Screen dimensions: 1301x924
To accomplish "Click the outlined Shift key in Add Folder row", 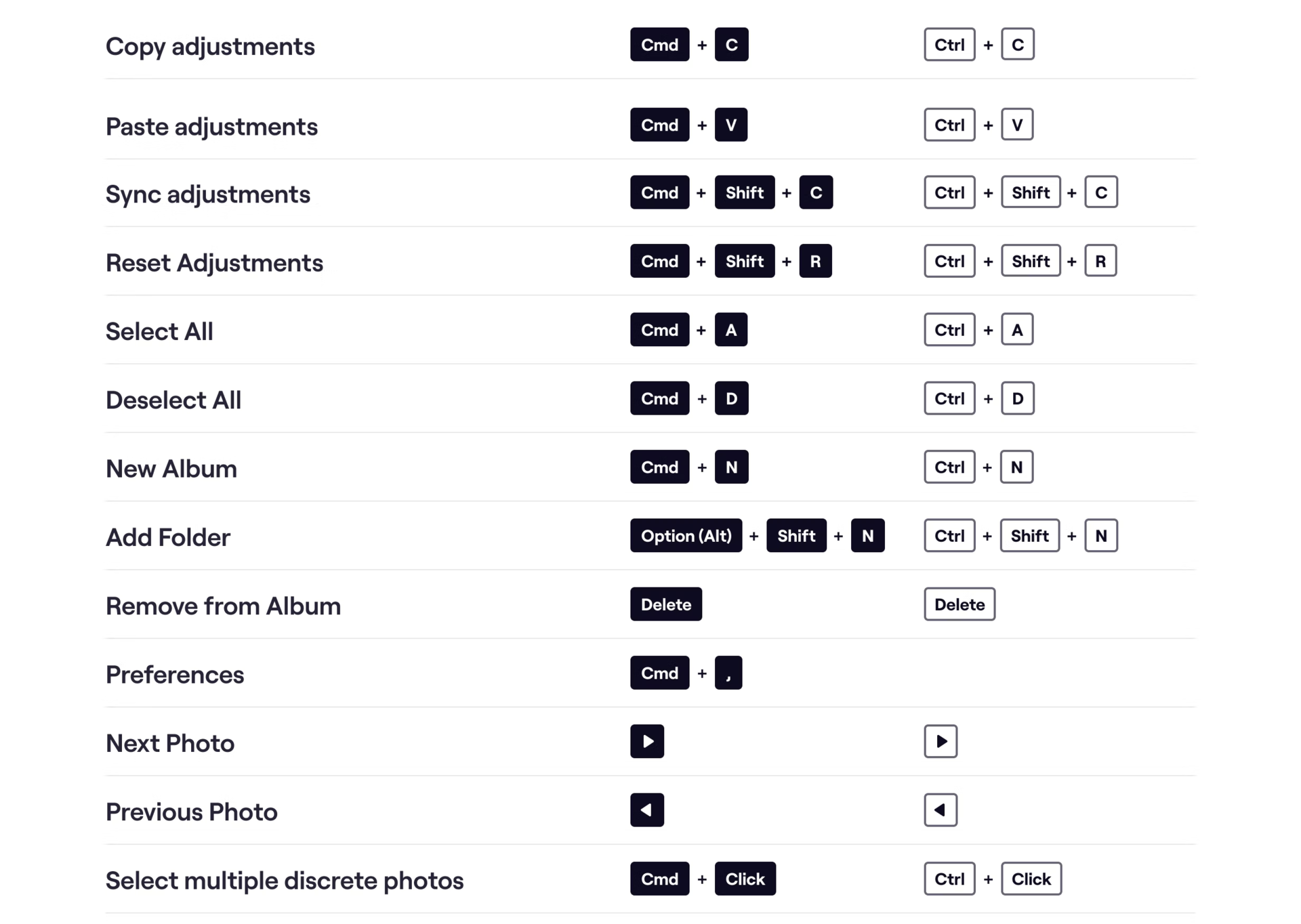I will [1030, 535].
